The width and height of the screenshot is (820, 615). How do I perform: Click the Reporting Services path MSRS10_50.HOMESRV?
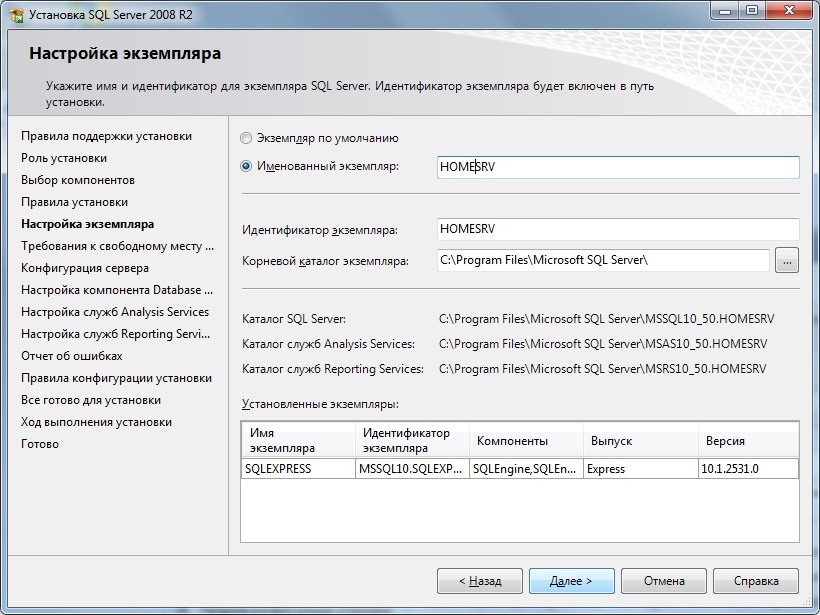click(602, 369)
